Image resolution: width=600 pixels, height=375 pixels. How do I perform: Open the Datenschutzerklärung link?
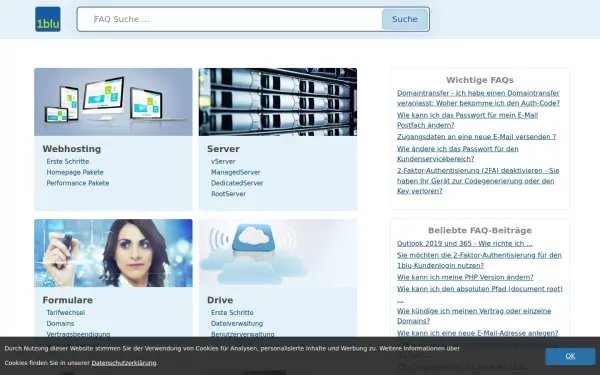[x=124, y=363]
